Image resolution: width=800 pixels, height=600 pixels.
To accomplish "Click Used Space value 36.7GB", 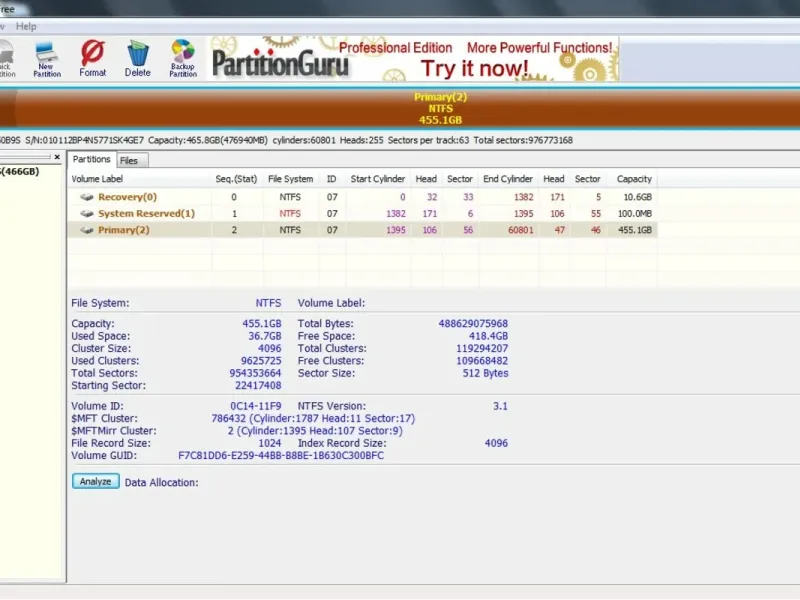I will 265,336.
